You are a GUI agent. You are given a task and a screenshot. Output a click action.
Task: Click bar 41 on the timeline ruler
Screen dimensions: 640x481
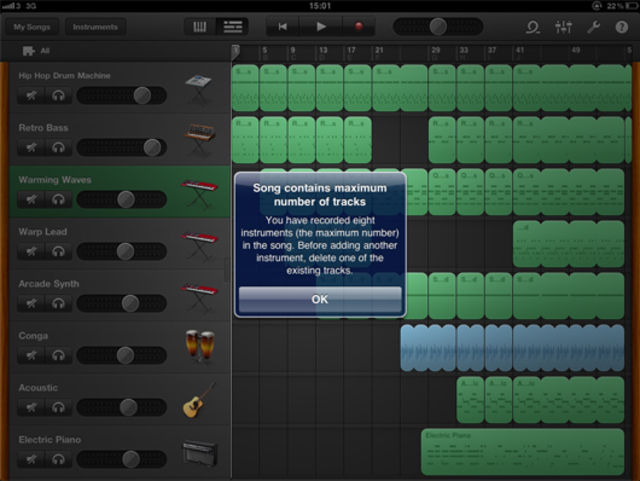coord(520,50)
